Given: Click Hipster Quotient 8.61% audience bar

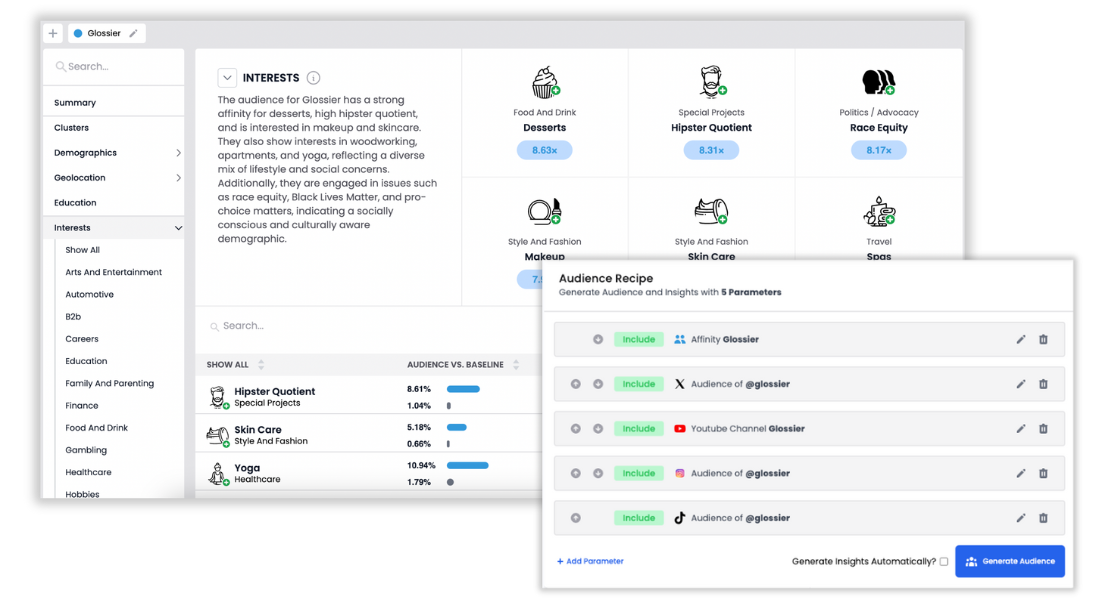Looking at the screenshot, I should 463,389.
